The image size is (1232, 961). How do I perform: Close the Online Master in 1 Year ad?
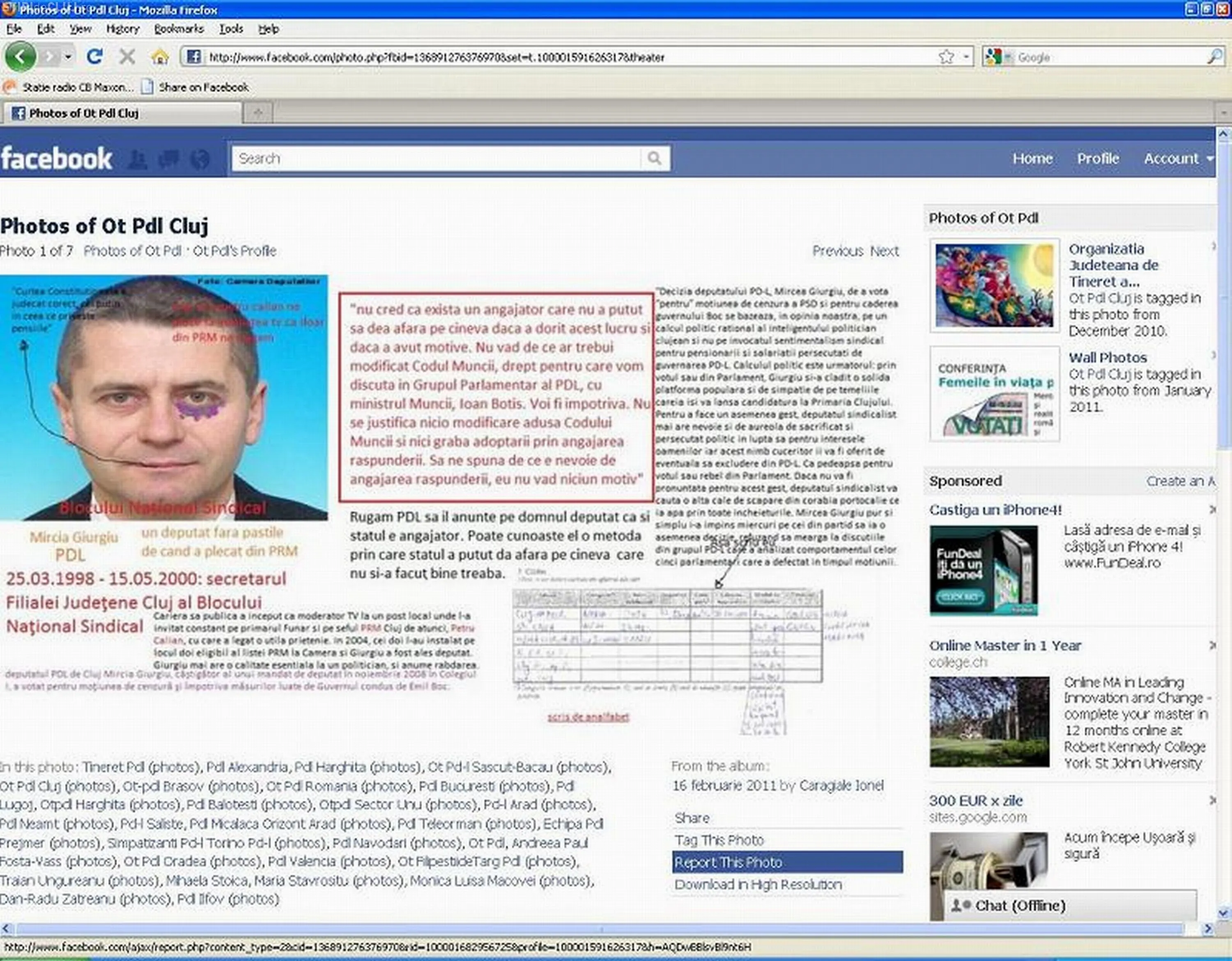(1212, 645)
